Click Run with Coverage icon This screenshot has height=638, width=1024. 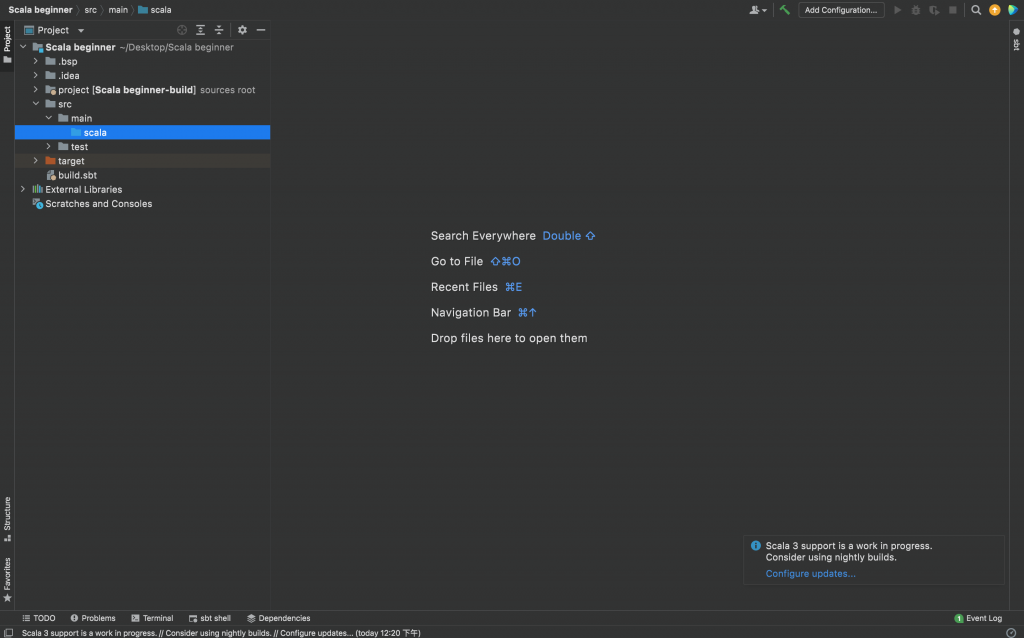pos(934,10)
